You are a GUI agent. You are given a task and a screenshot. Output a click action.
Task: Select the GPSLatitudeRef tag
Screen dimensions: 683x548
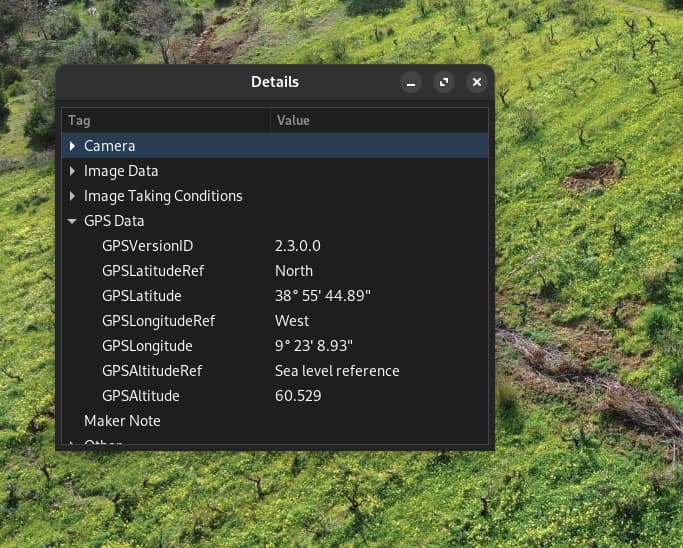click(153, 271)
